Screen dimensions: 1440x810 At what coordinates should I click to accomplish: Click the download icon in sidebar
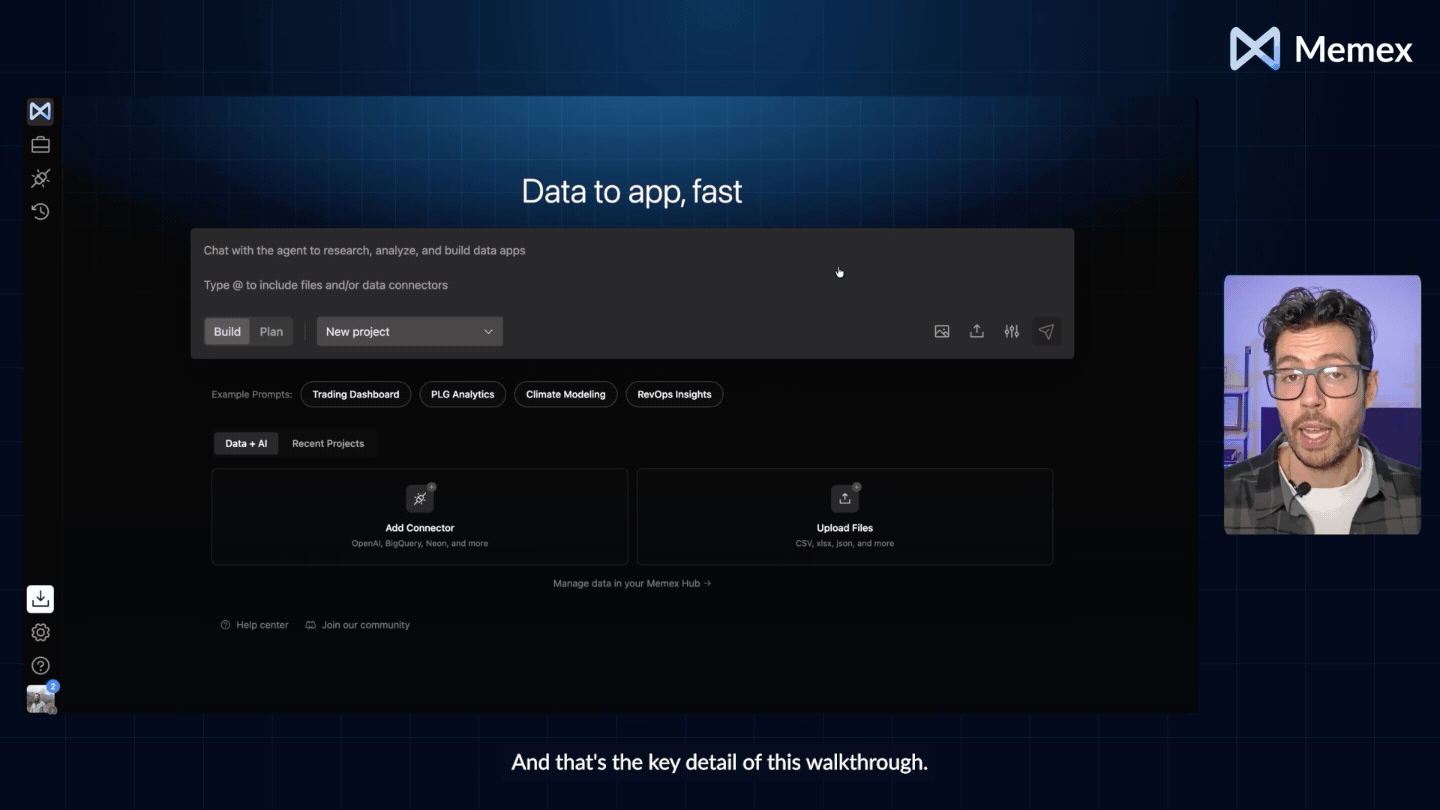pos(40,599)
